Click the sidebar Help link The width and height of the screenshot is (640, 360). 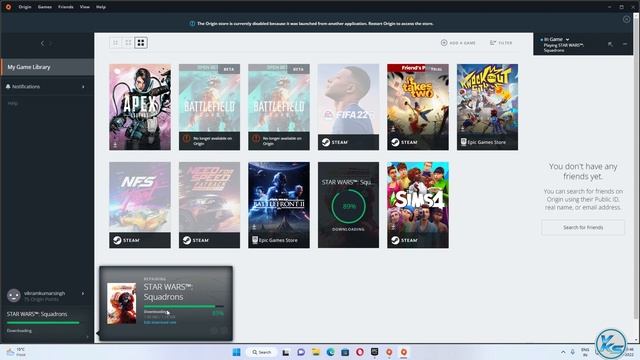pos(13,103)
